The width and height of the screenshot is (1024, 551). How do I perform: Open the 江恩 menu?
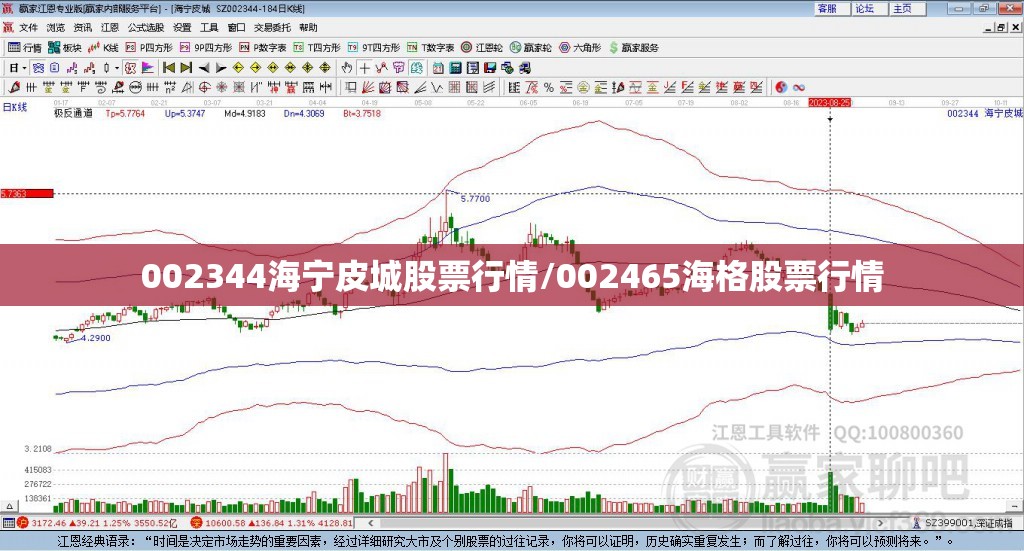coord(110,27)
